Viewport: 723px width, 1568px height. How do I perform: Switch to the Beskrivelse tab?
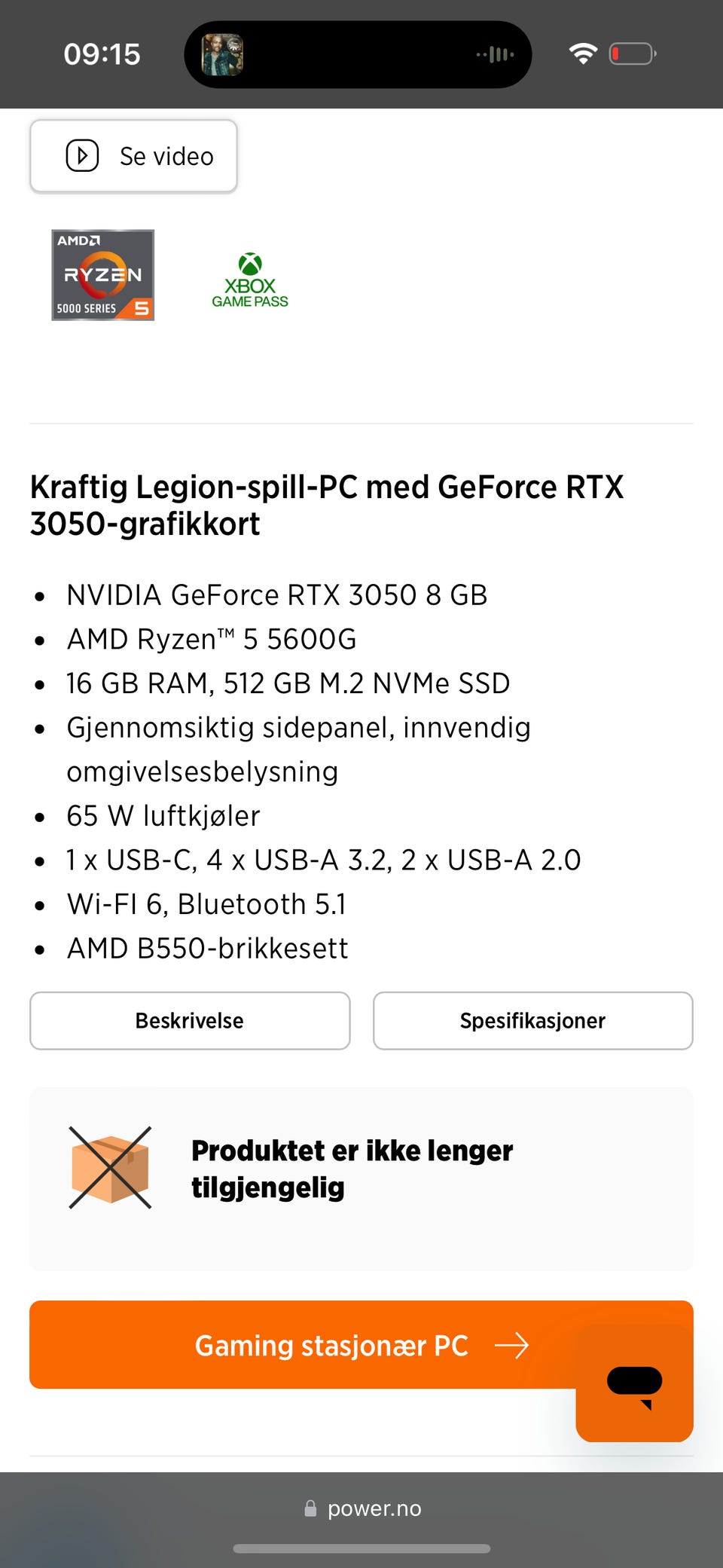click(x=190, y=1020)
